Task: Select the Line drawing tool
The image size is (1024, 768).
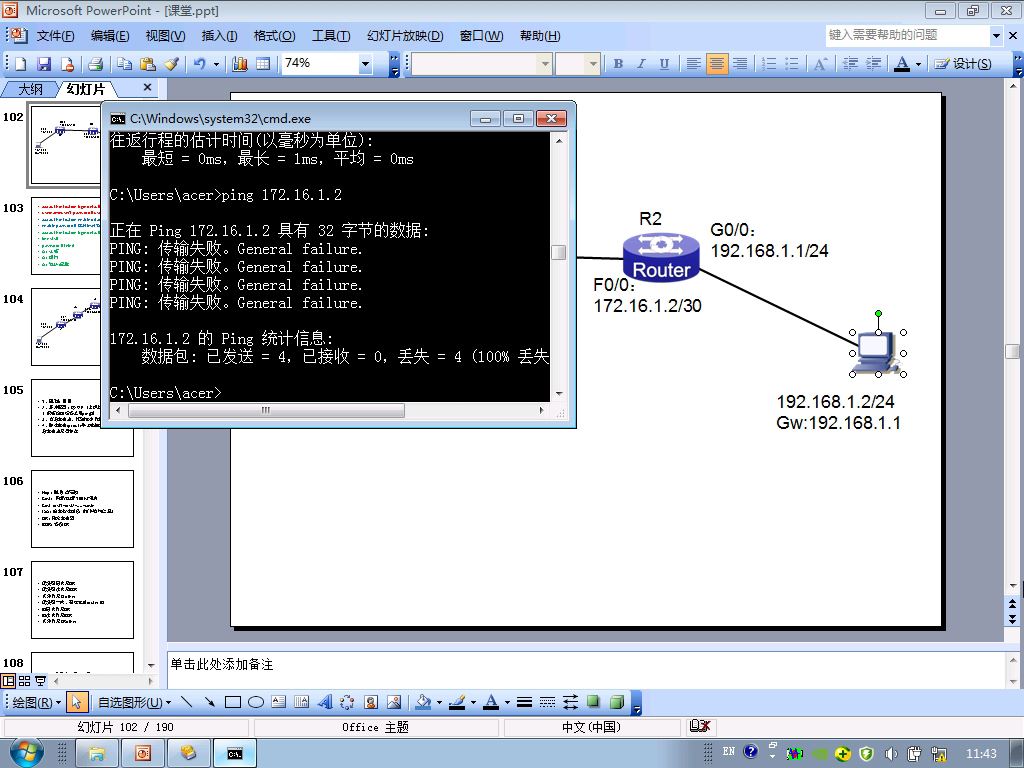Action: 187,702
